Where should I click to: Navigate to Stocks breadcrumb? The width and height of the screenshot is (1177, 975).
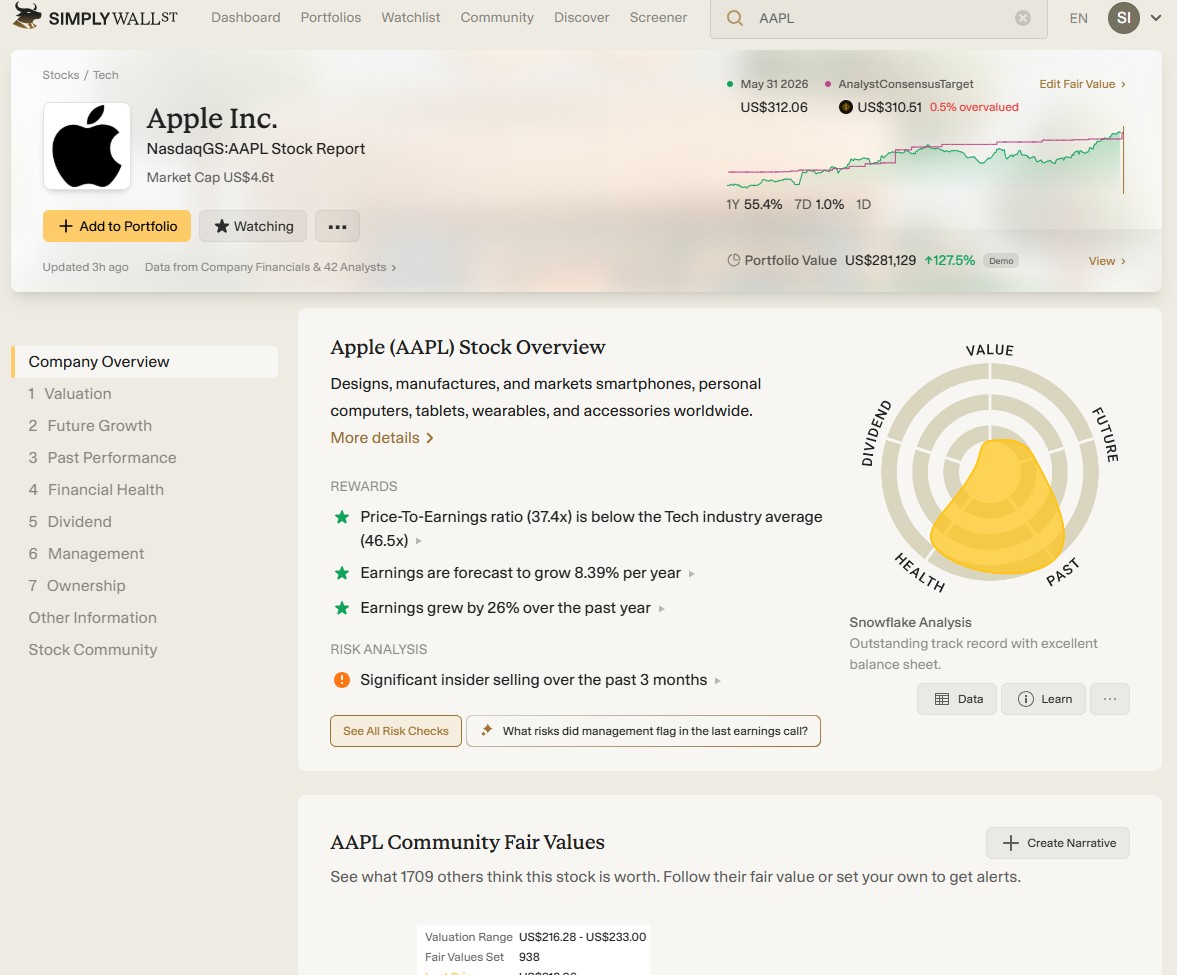(x=61, y=75)
